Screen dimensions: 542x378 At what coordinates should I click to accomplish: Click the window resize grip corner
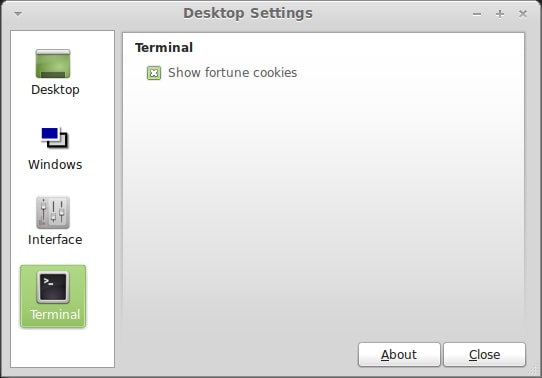pos(534,372)
